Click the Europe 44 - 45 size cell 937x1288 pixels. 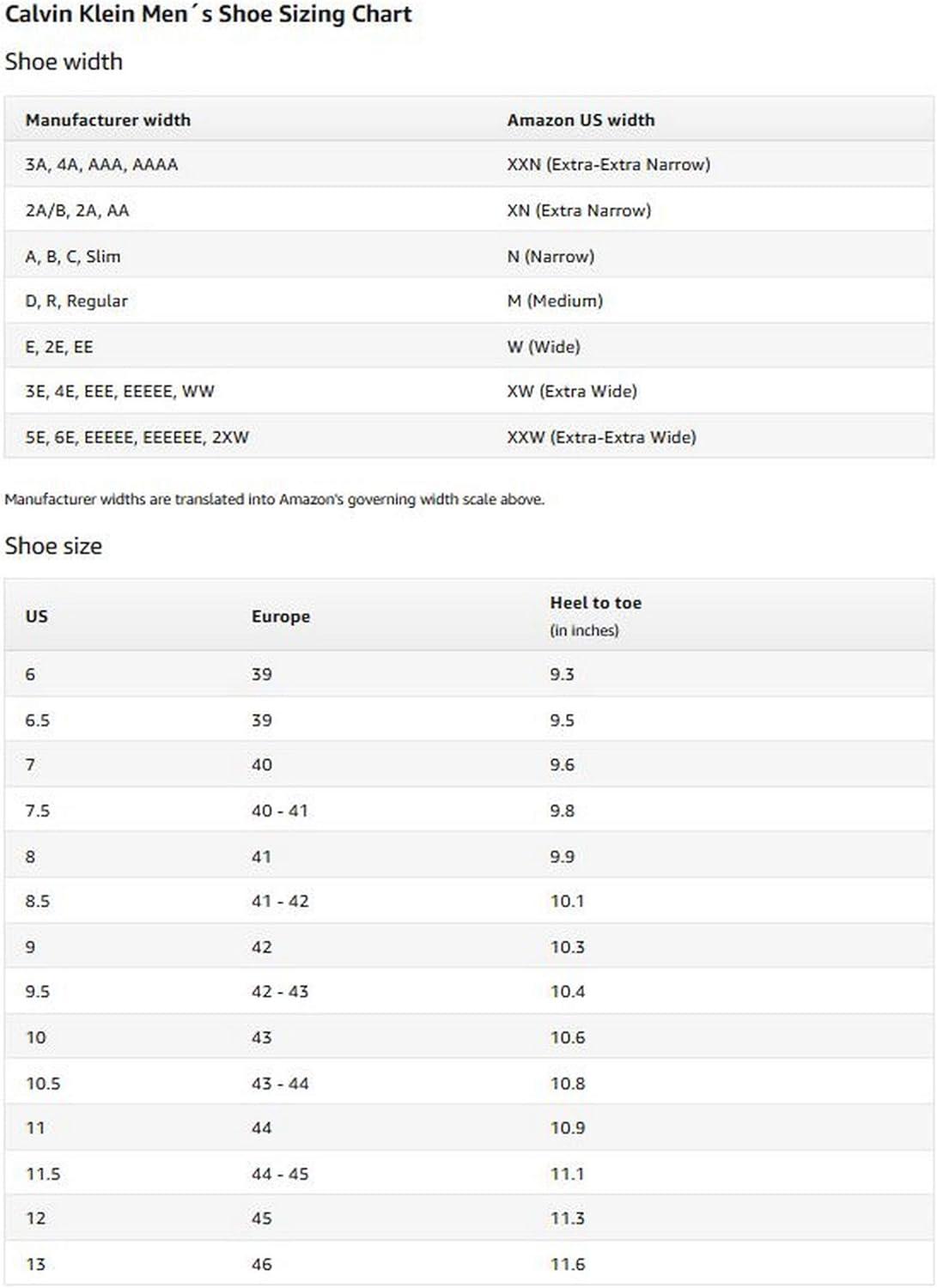[280, 1174]
